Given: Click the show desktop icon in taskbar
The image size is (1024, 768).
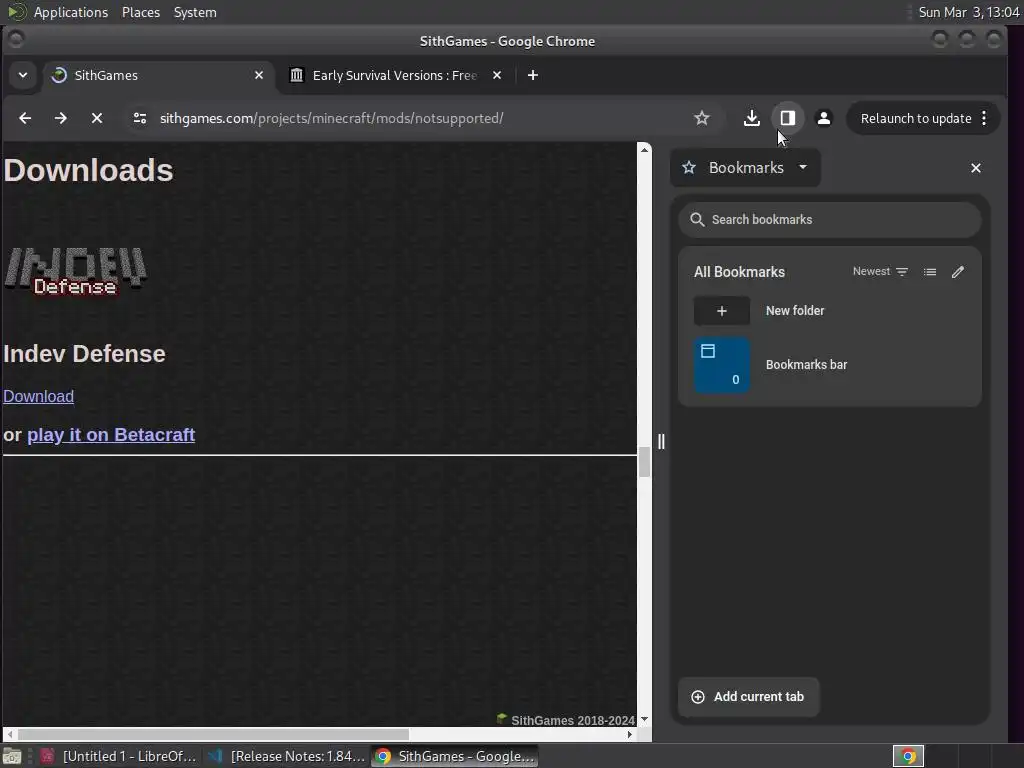Looking at the screenshot, I should coord(12,756).
